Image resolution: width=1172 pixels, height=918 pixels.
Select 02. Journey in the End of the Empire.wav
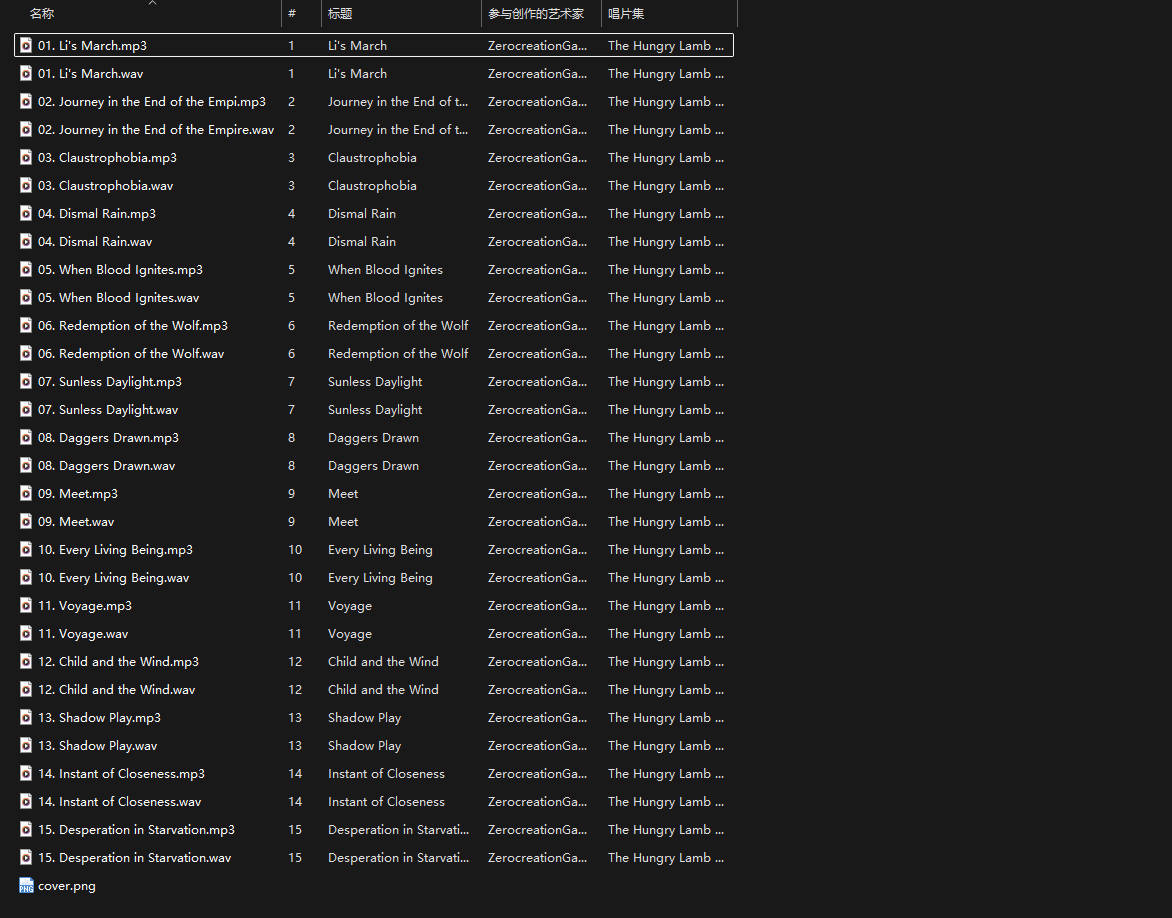coord(166,129)
